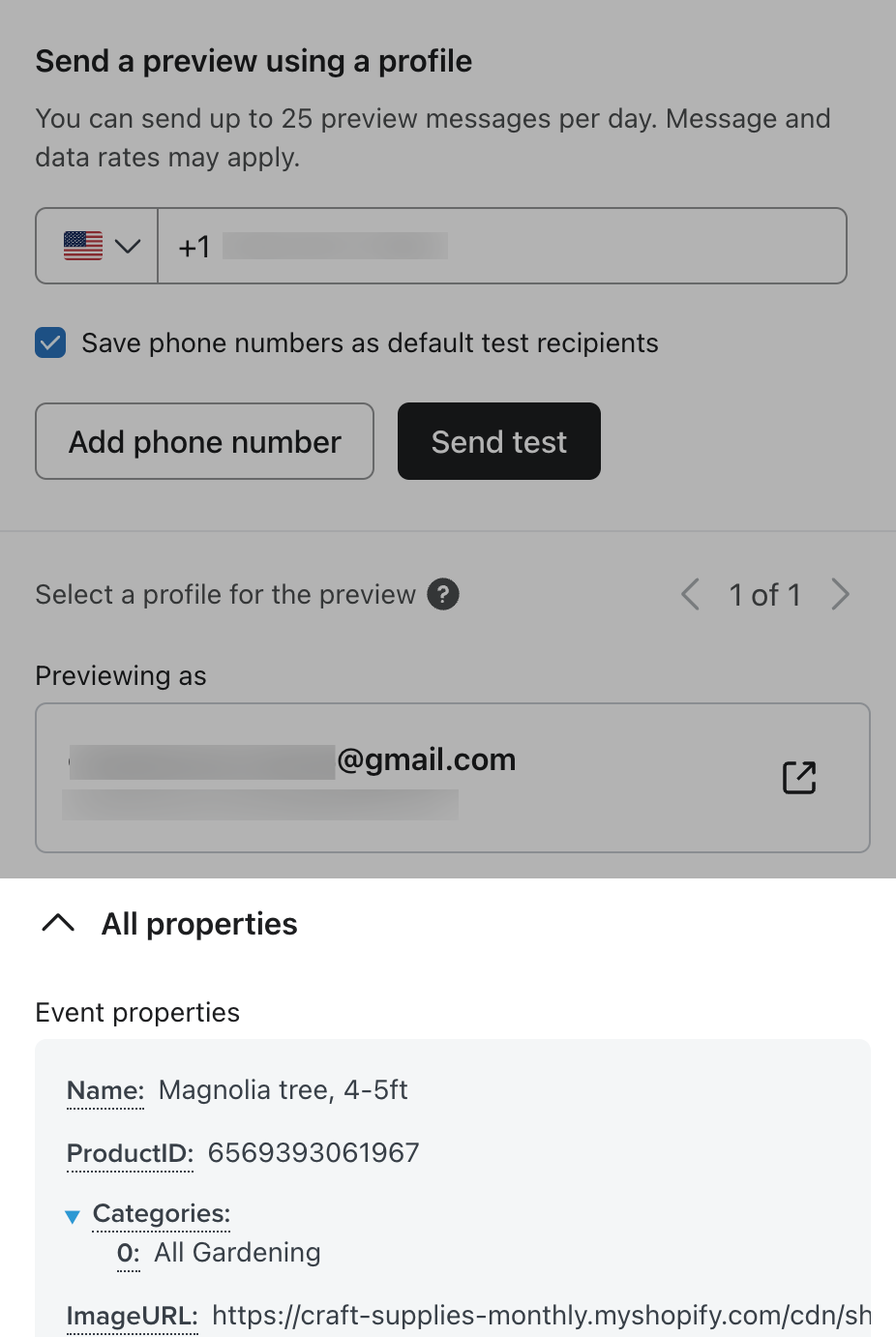This screenshot has height=1337, width=896.
Task: Click the Name property label
Action: tap(105, 1090)
